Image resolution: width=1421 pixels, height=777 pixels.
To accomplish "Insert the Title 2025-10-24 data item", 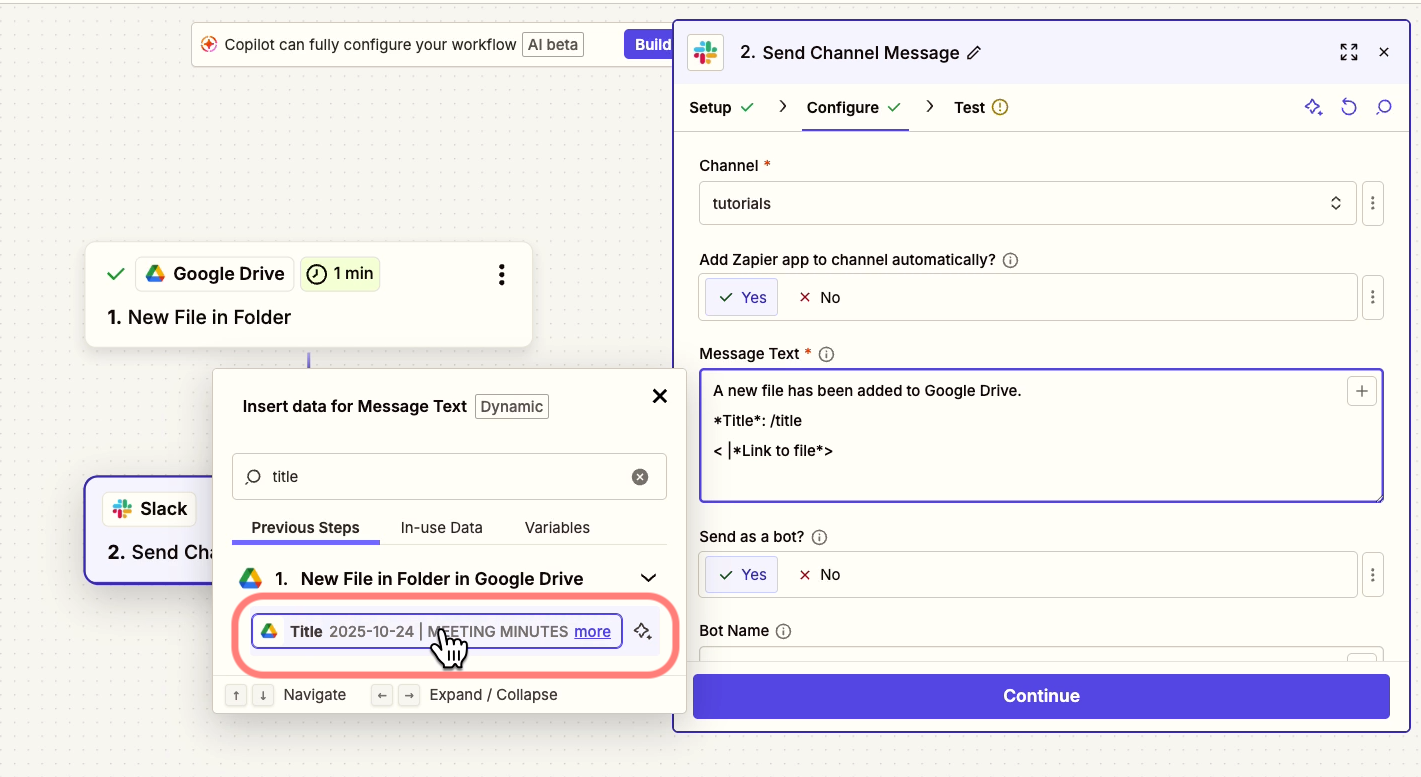I will pos(437,631).
